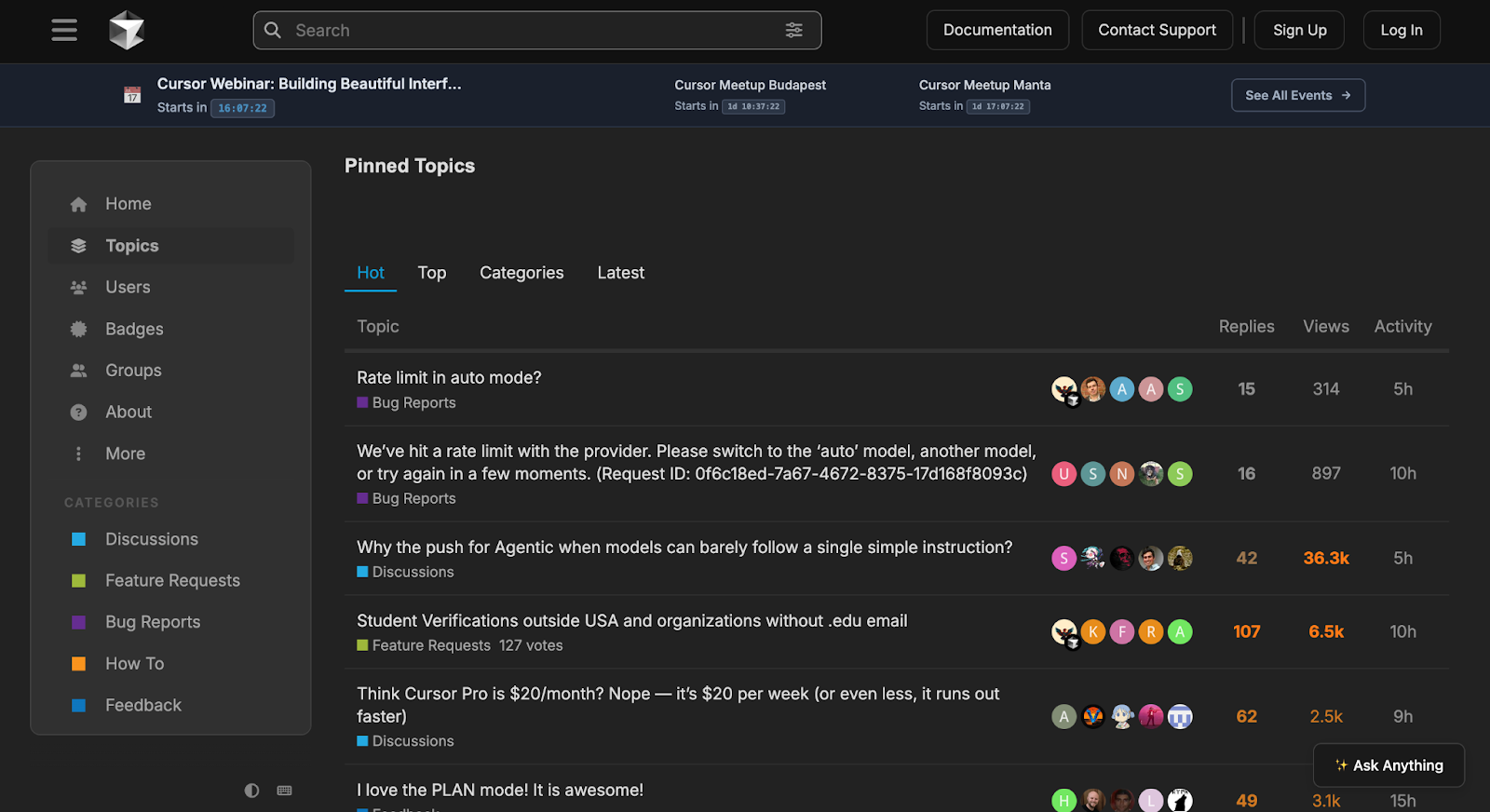Open 'Rate limit in auto mode?' topic
The image size is (1490, 812).
pos(449,378)
